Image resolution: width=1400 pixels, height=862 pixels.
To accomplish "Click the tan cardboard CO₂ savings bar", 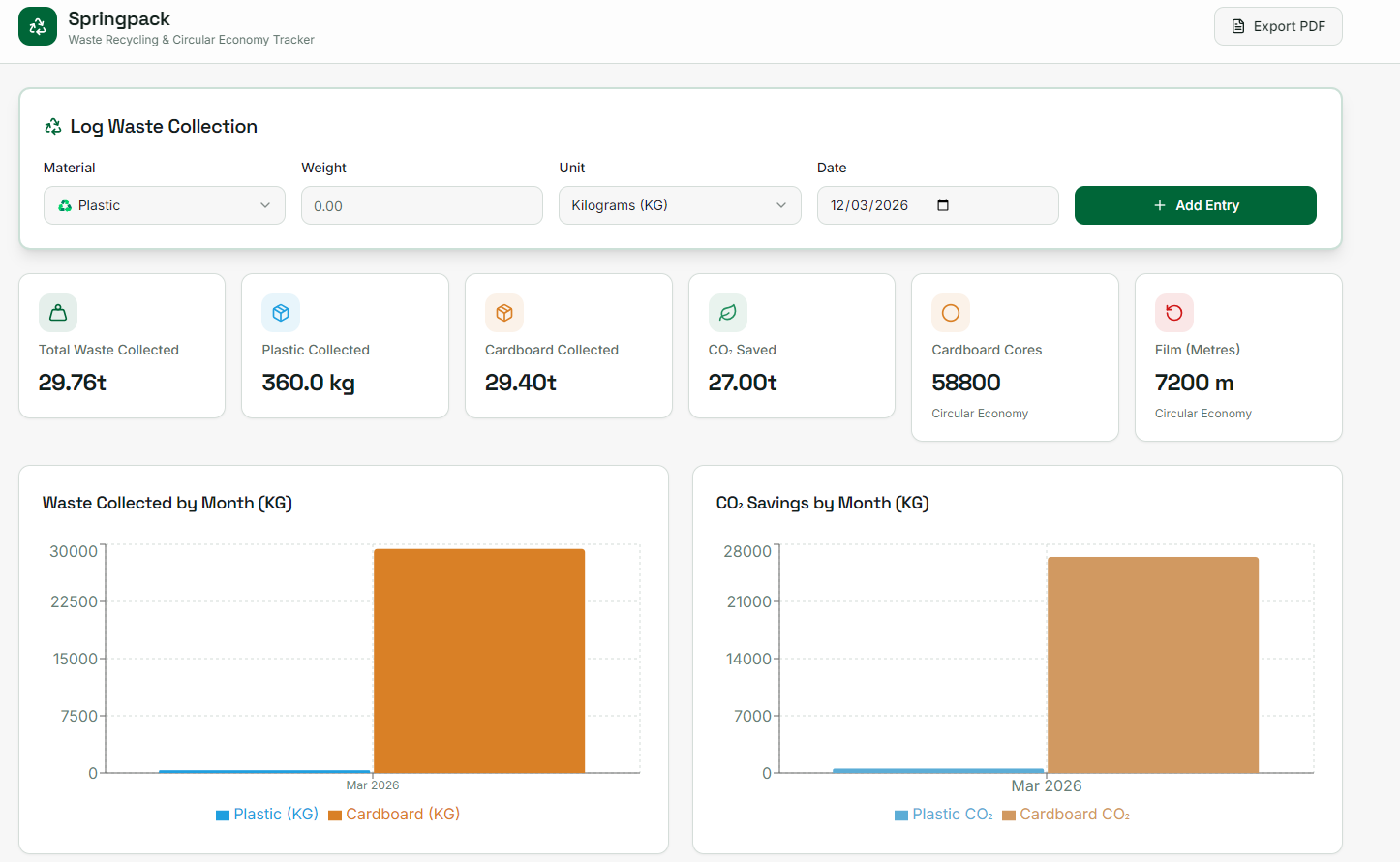I will (x=1153, y=664).
